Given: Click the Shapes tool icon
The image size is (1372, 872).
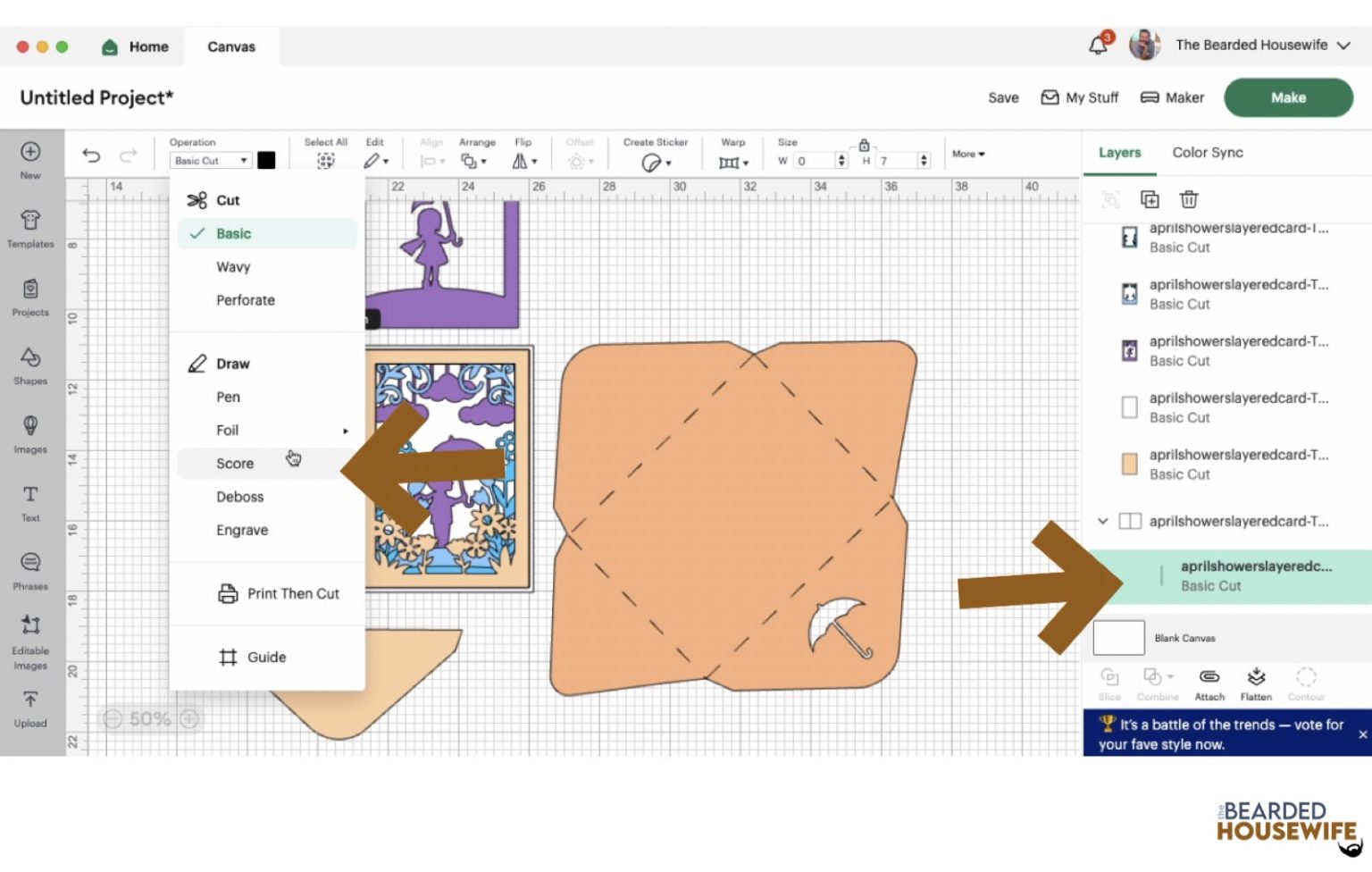Looking at the screenshot, I should tap(30, 365).
